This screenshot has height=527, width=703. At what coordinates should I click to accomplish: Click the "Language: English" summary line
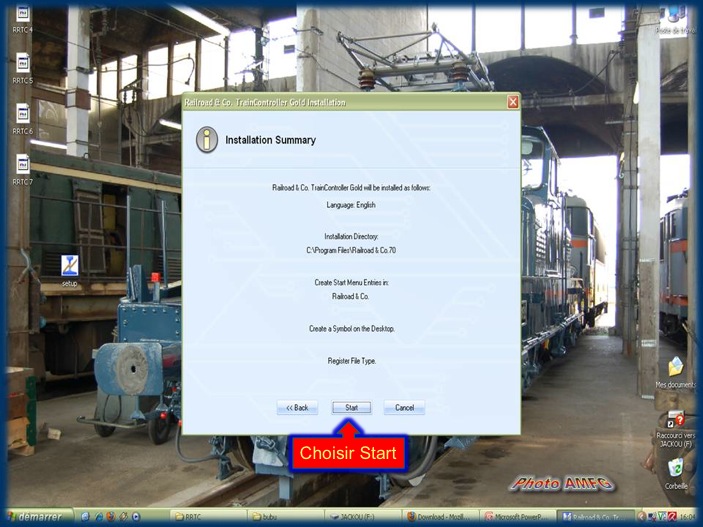[x=351, y=205]
